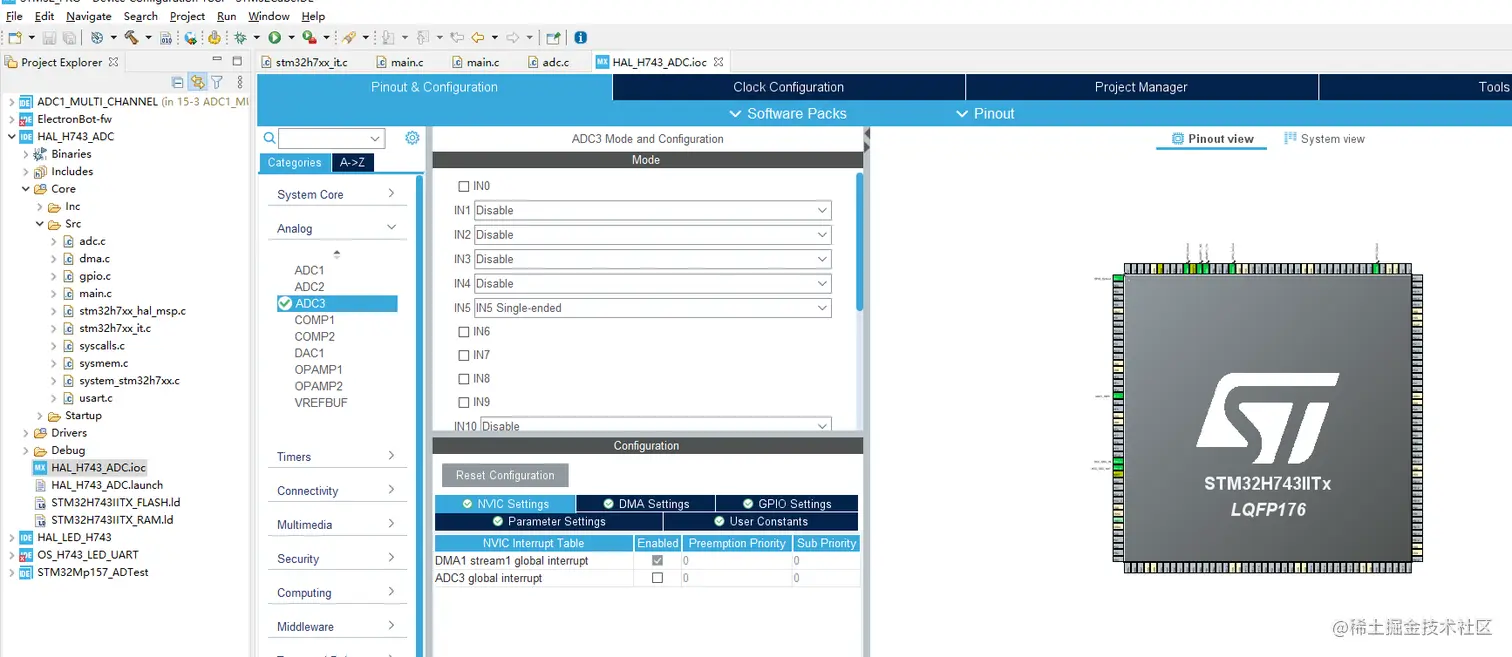Click Collapse All in Project Explorer

click(x=177, y=82)
